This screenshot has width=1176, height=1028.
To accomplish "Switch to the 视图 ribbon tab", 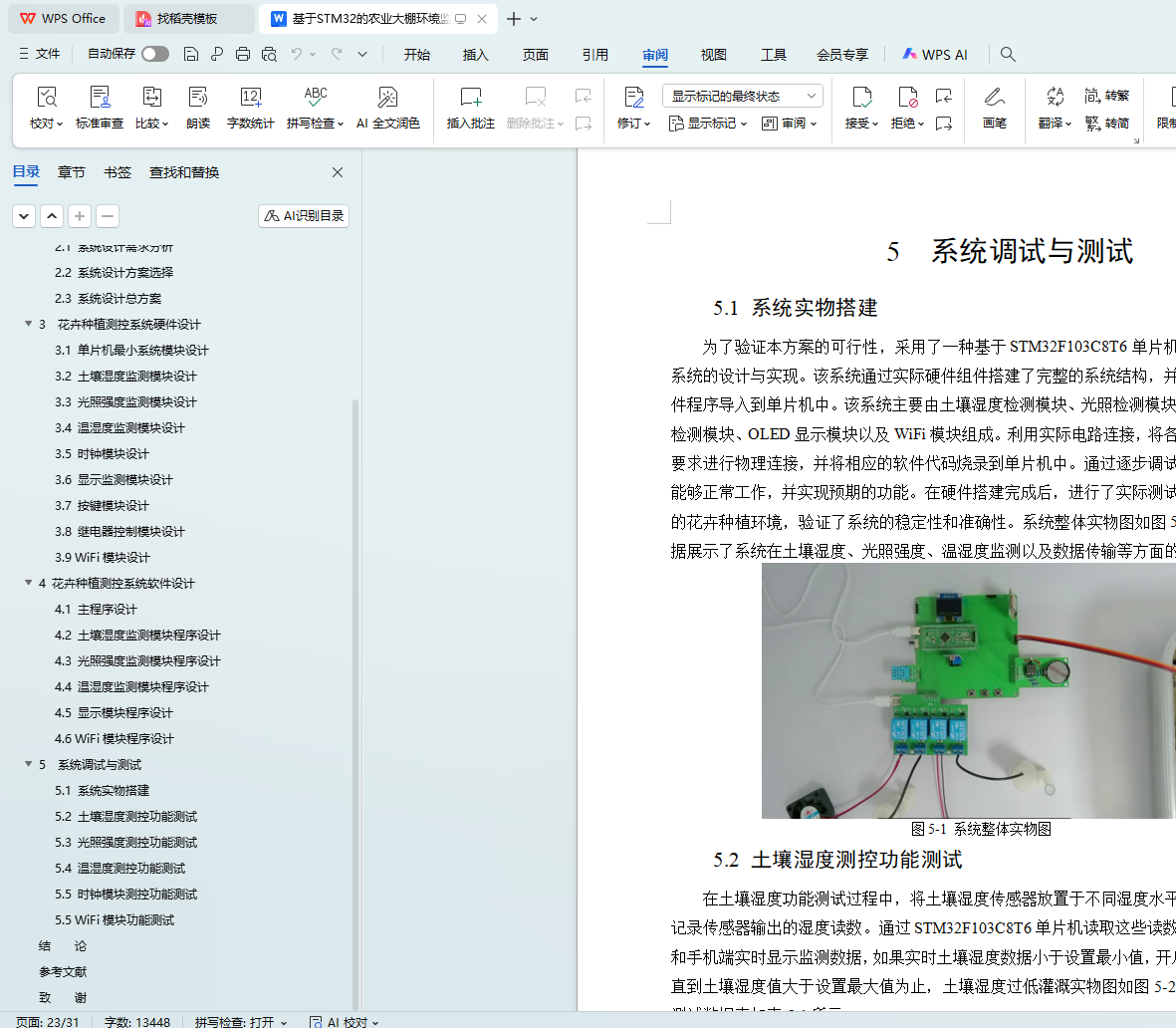I will [x=713, y=55].
